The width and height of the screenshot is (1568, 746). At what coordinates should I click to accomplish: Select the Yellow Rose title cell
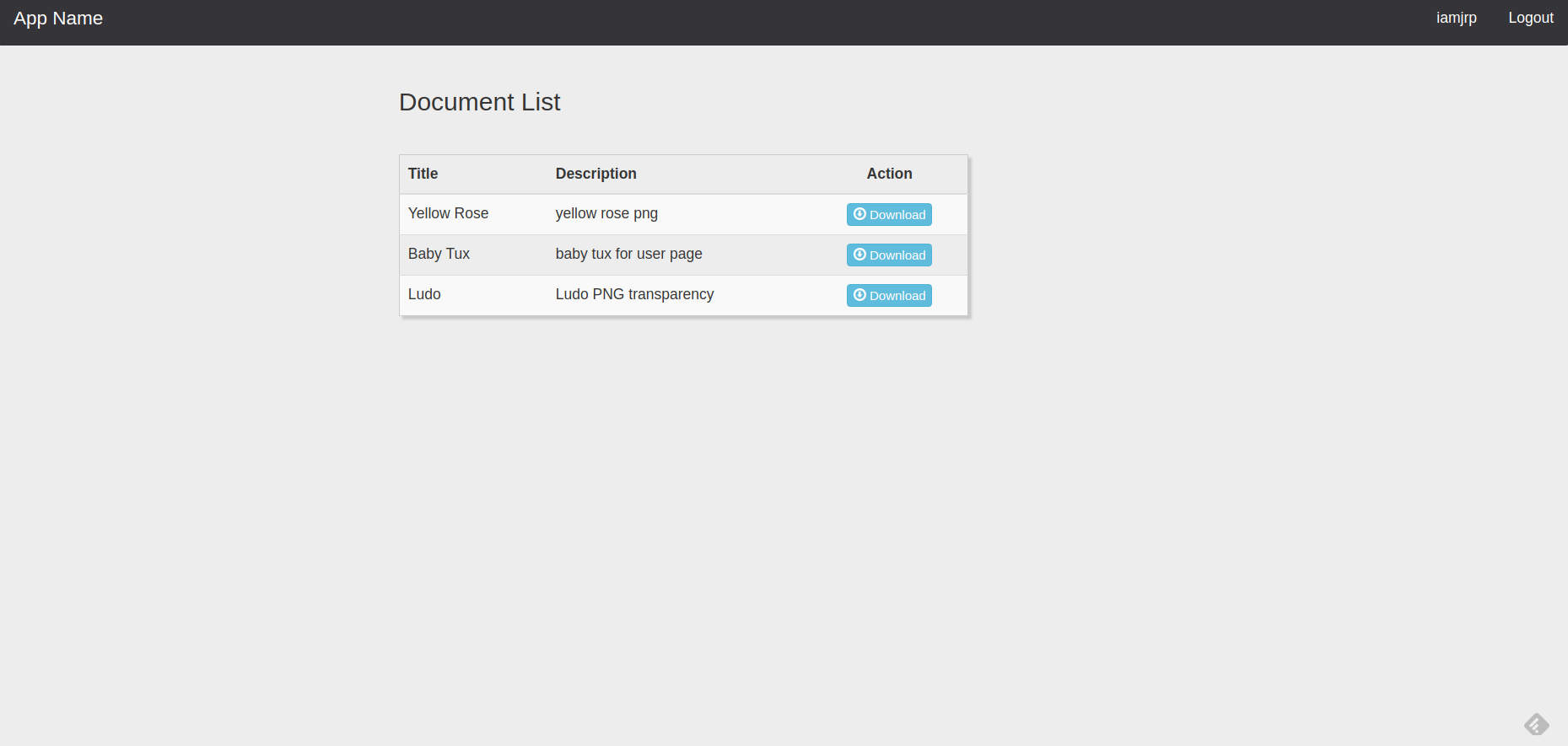pos(448,213)
